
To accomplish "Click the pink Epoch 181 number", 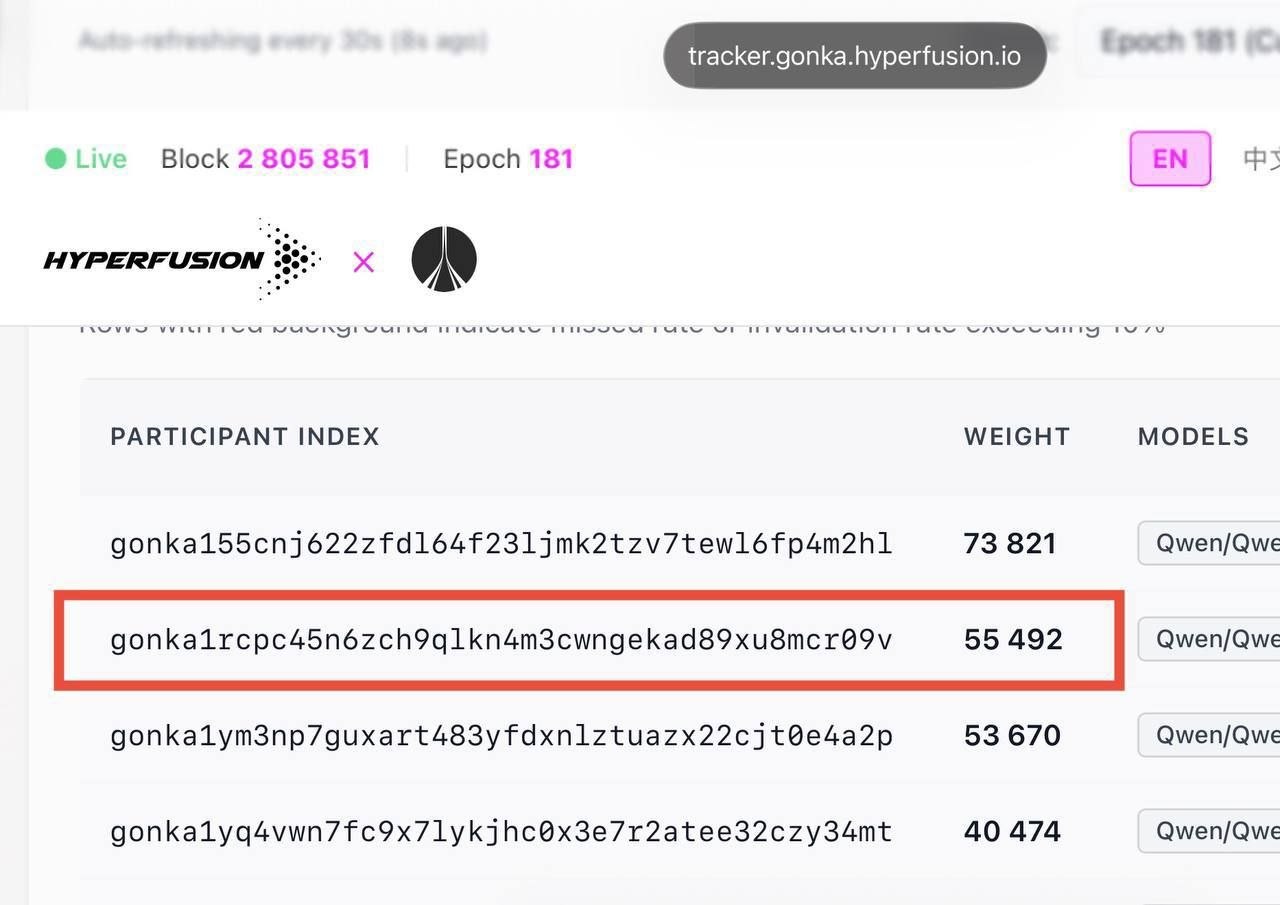I will pos(551,159).
